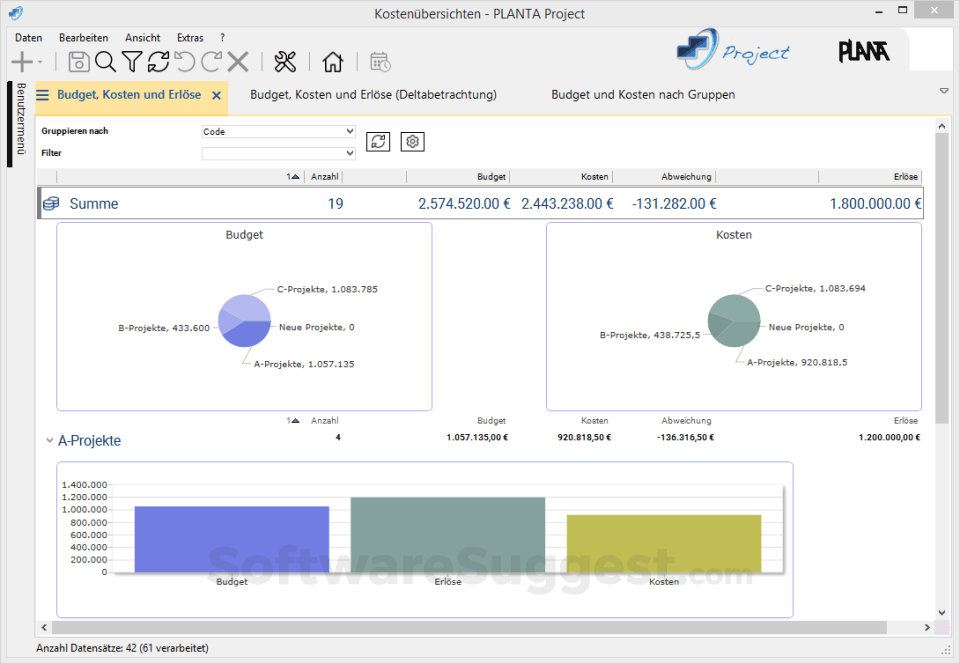Open hamburger menu on active tab

click(42, 95)
